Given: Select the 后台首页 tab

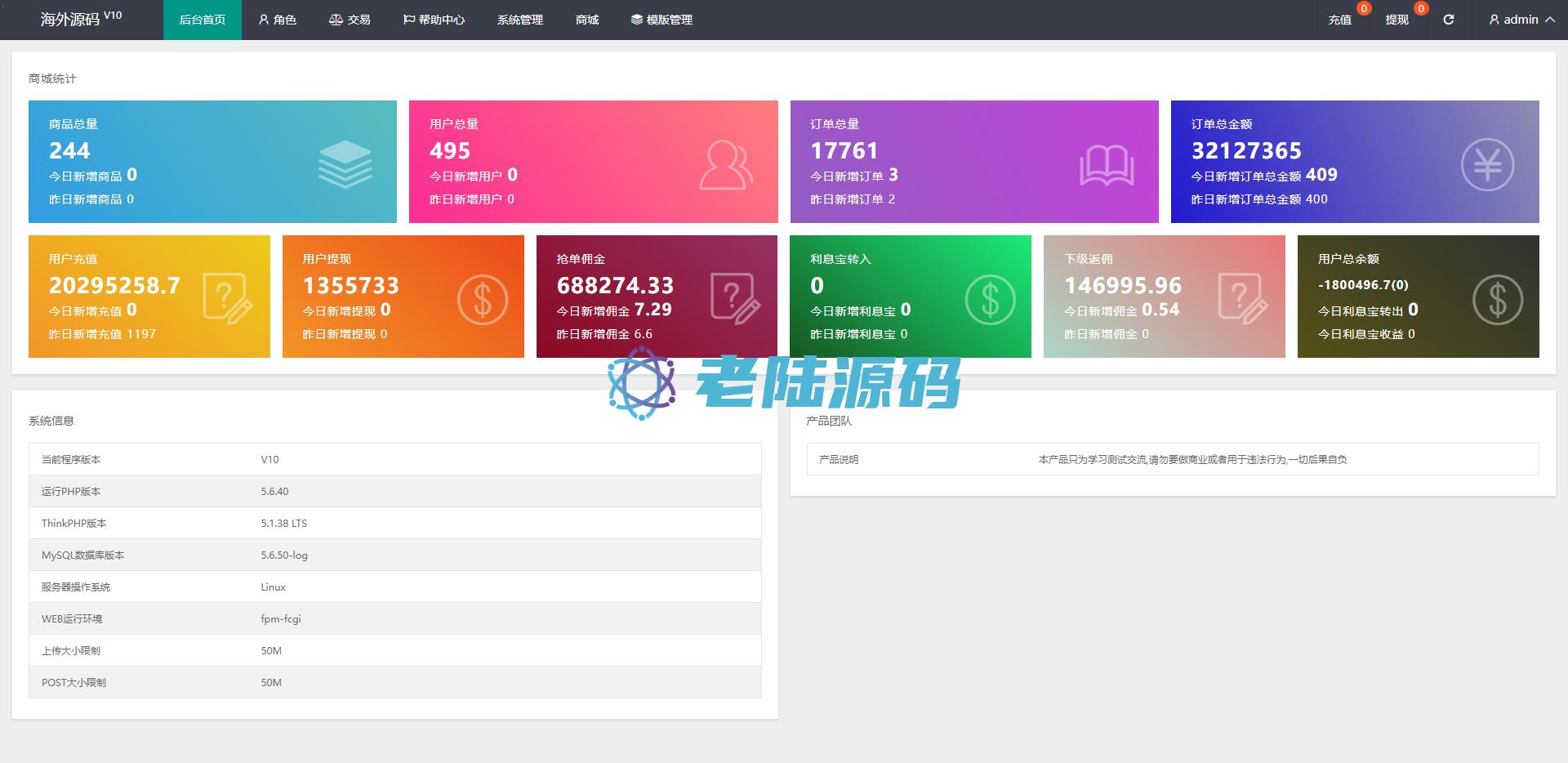Looking at the screenshot, I should coord(203,20).
